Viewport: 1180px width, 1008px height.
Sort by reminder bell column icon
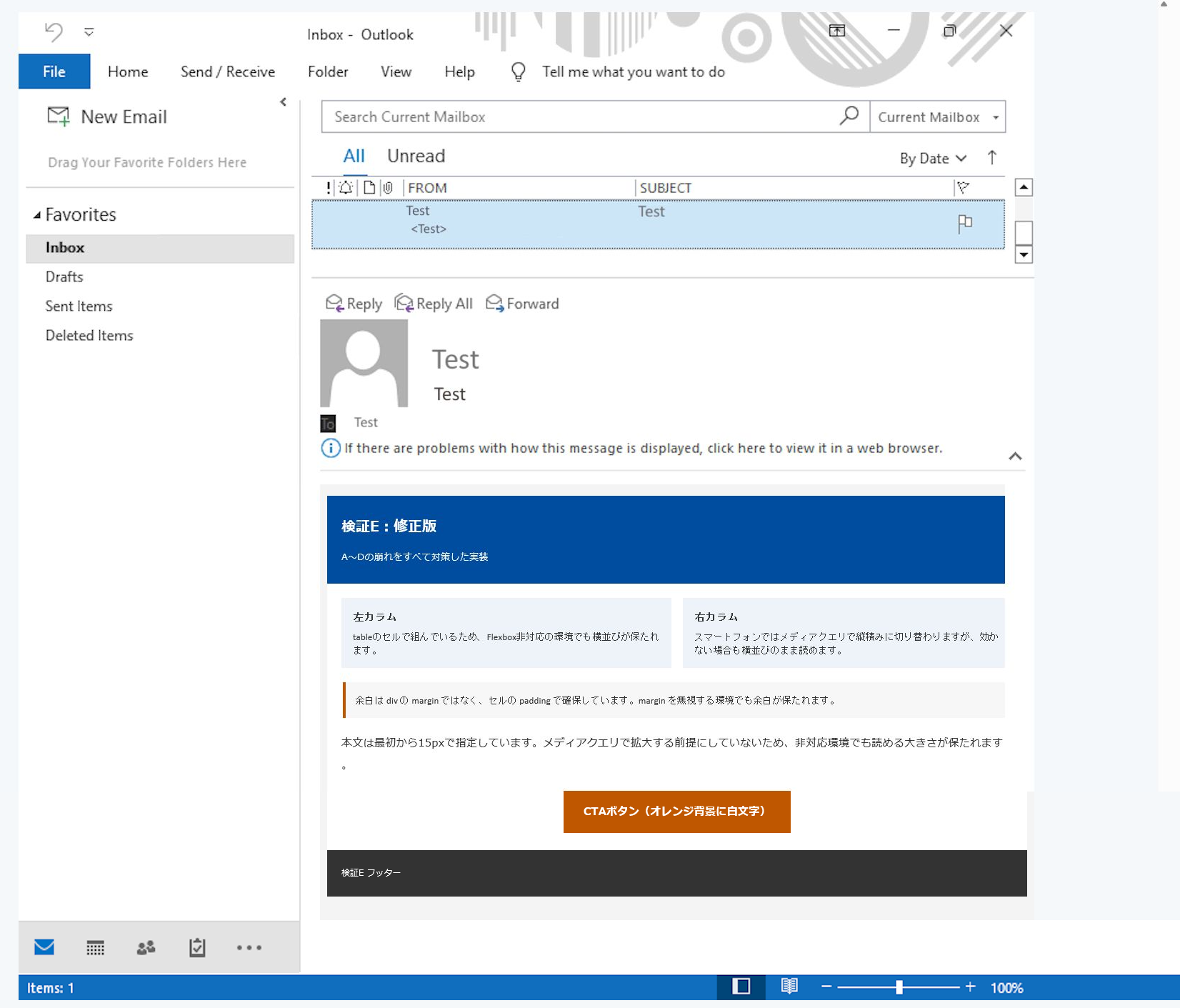point(346,188)
